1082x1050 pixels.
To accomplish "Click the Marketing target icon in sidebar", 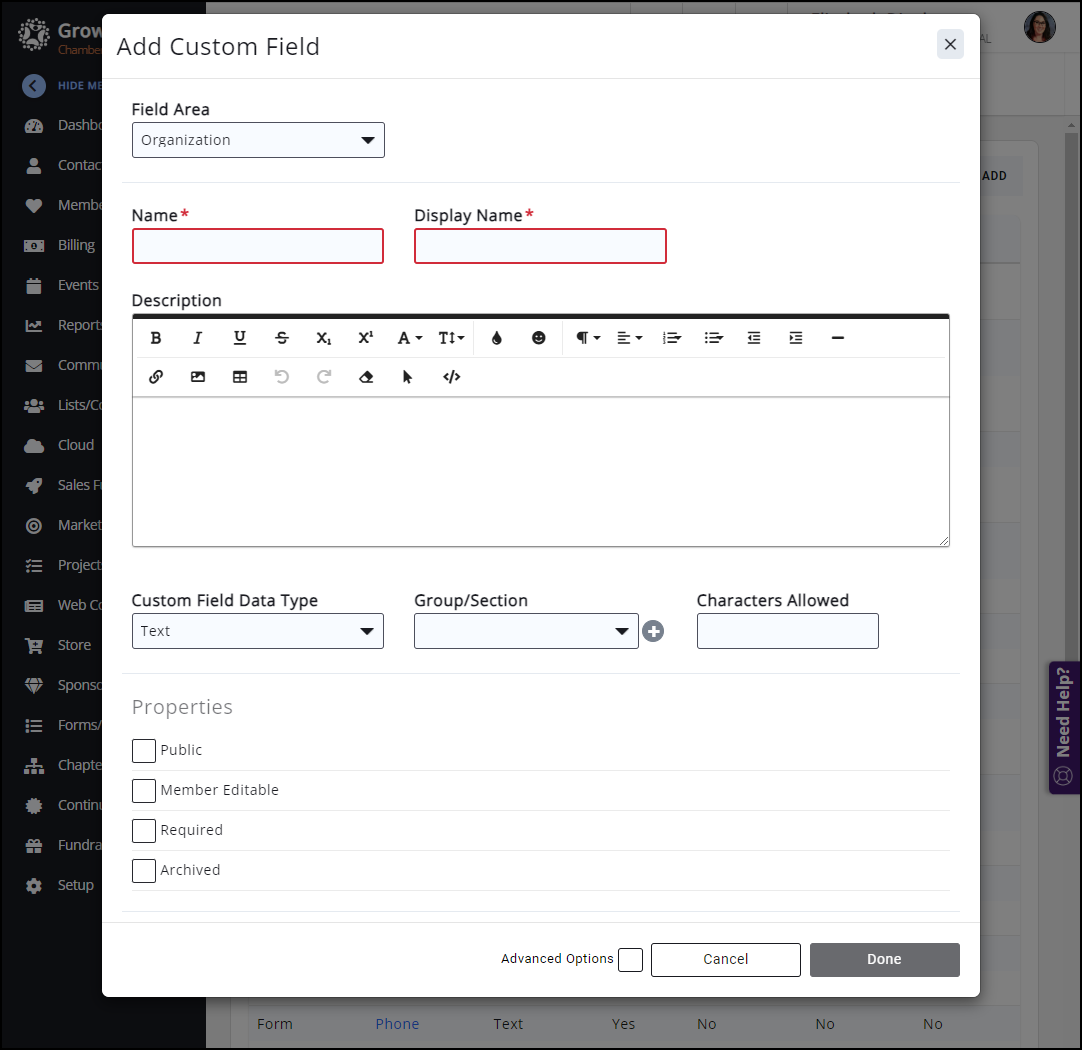I will click(34, 526).
